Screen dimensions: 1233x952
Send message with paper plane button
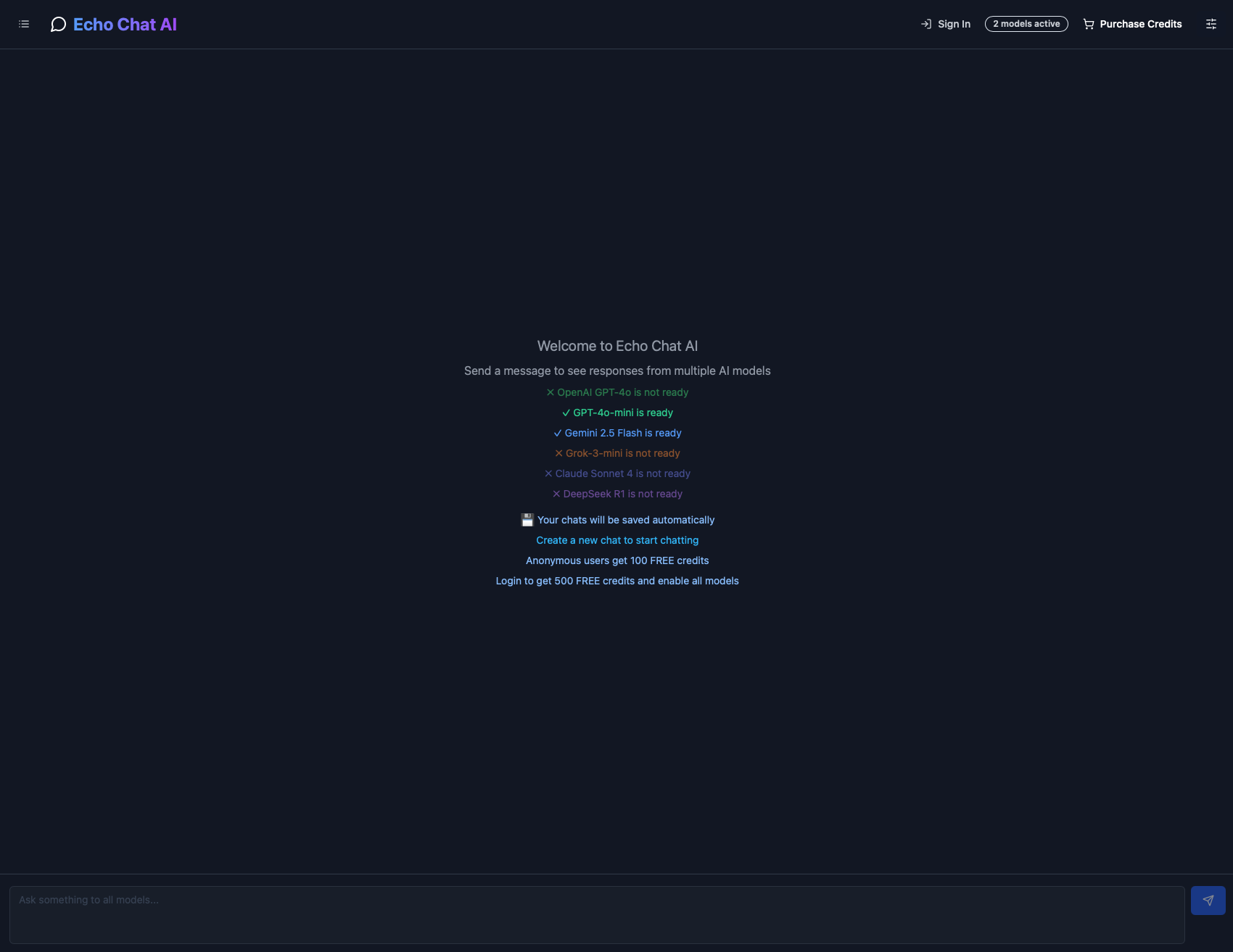point(1208,901)
